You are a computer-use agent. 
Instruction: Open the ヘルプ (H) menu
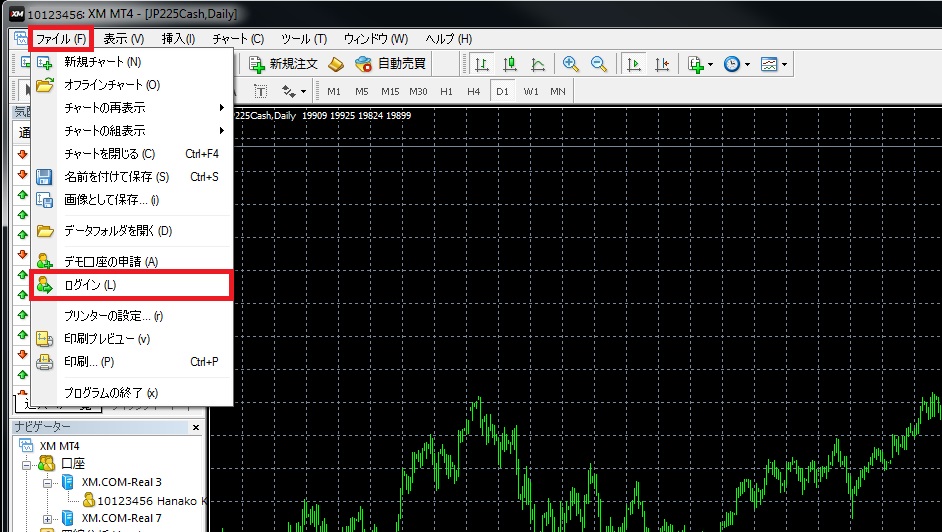pyautogui.click(x=449, y=39)
